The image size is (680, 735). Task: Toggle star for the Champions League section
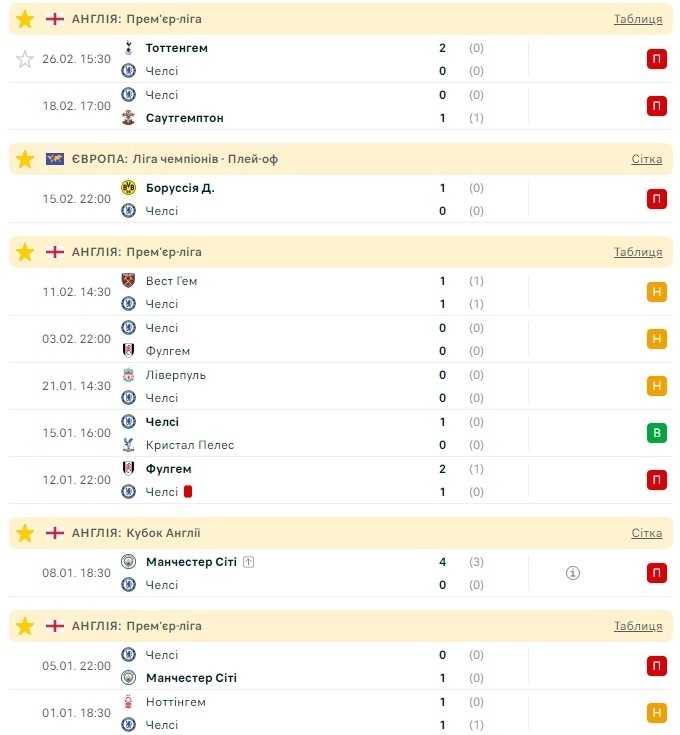[x=25, y=159]
